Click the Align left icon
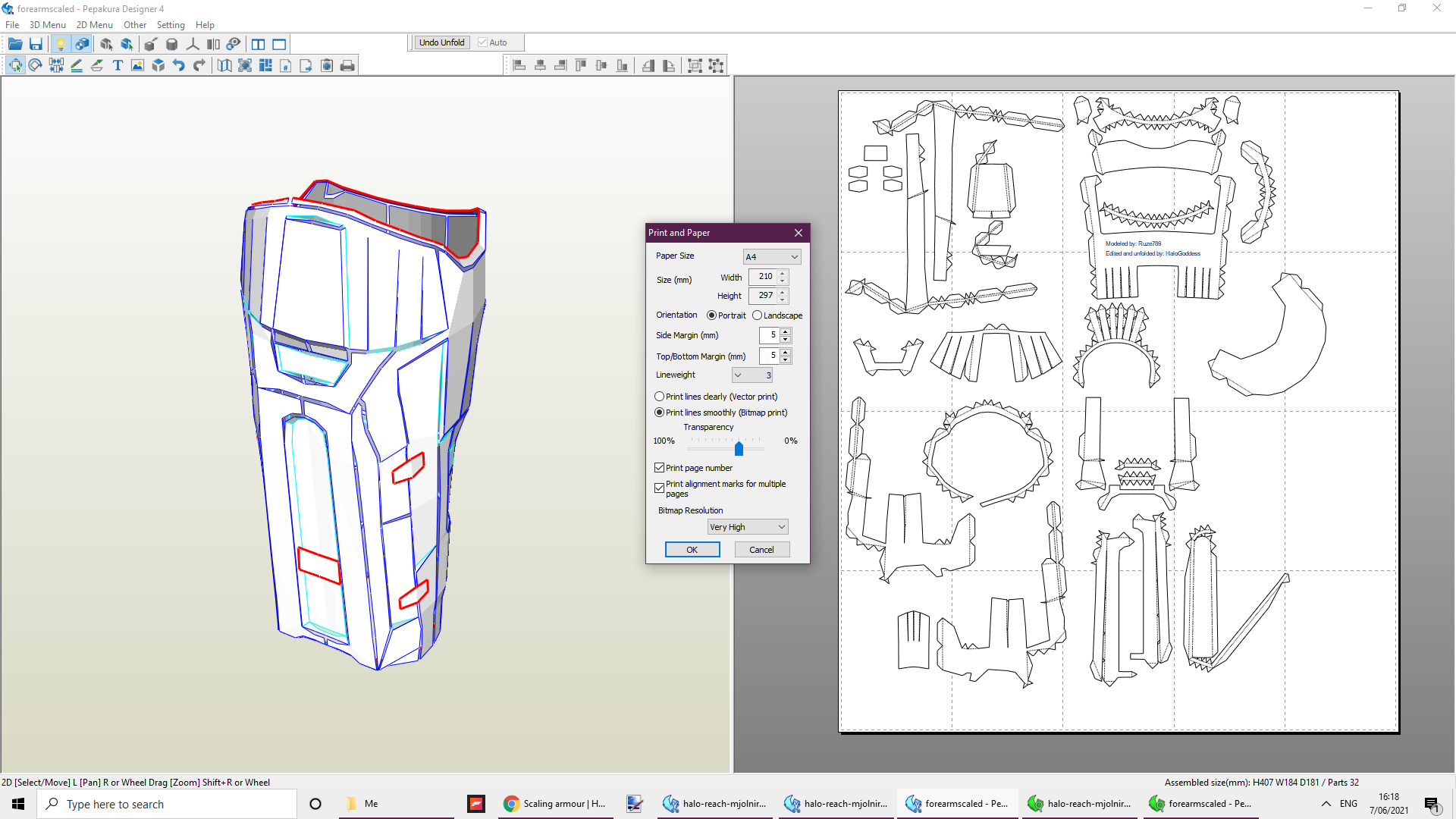The height and width of the screenshot is (819, 1456). pos(519,65)
